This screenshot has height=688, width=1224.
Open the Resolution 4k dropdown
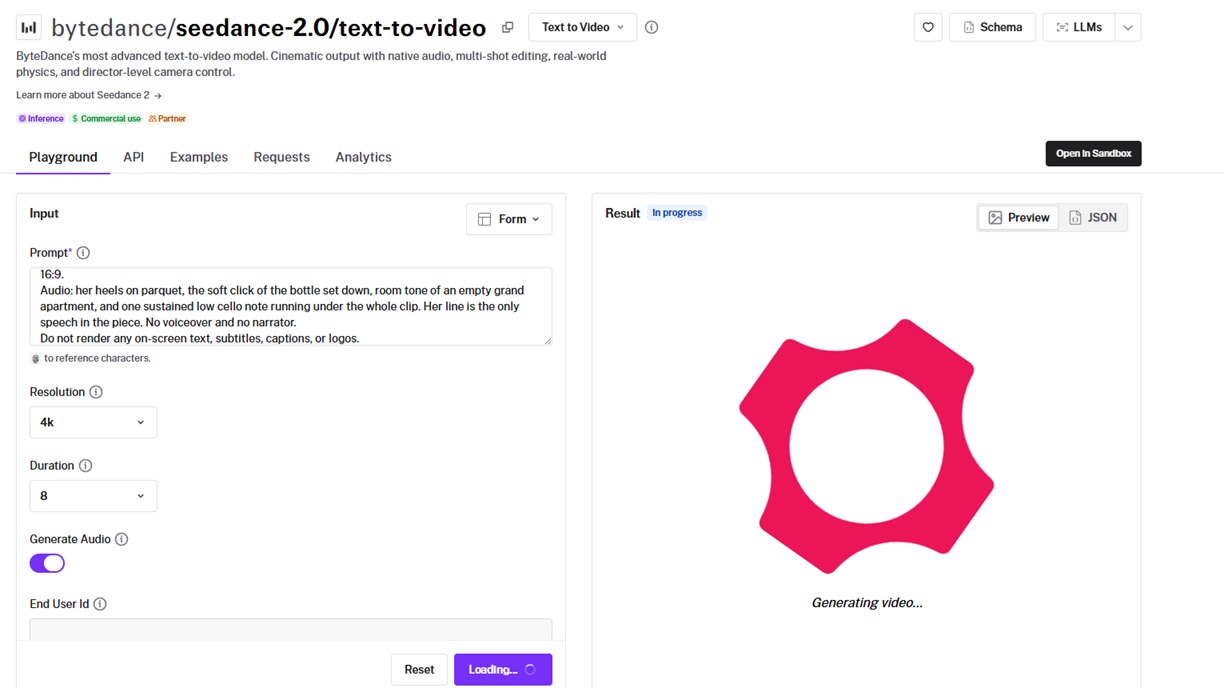93,422
